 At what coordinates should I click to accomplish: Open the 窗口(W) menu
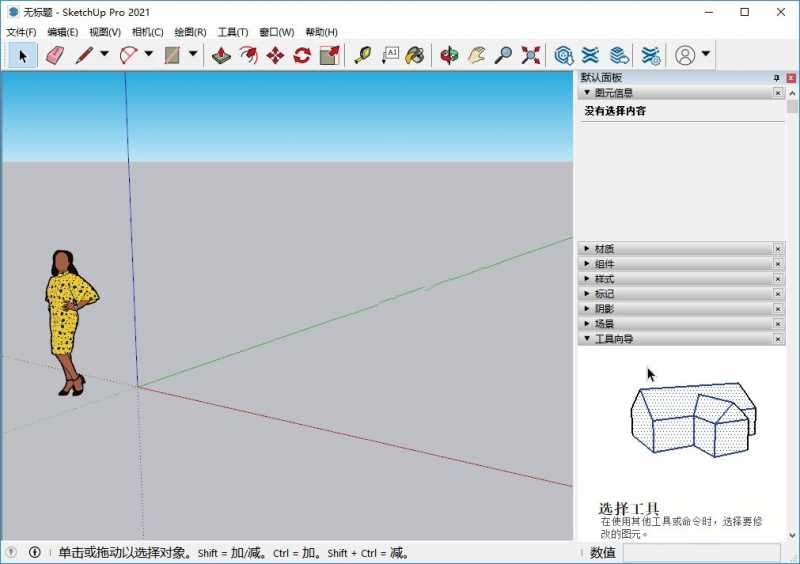[x=277, y=32]
